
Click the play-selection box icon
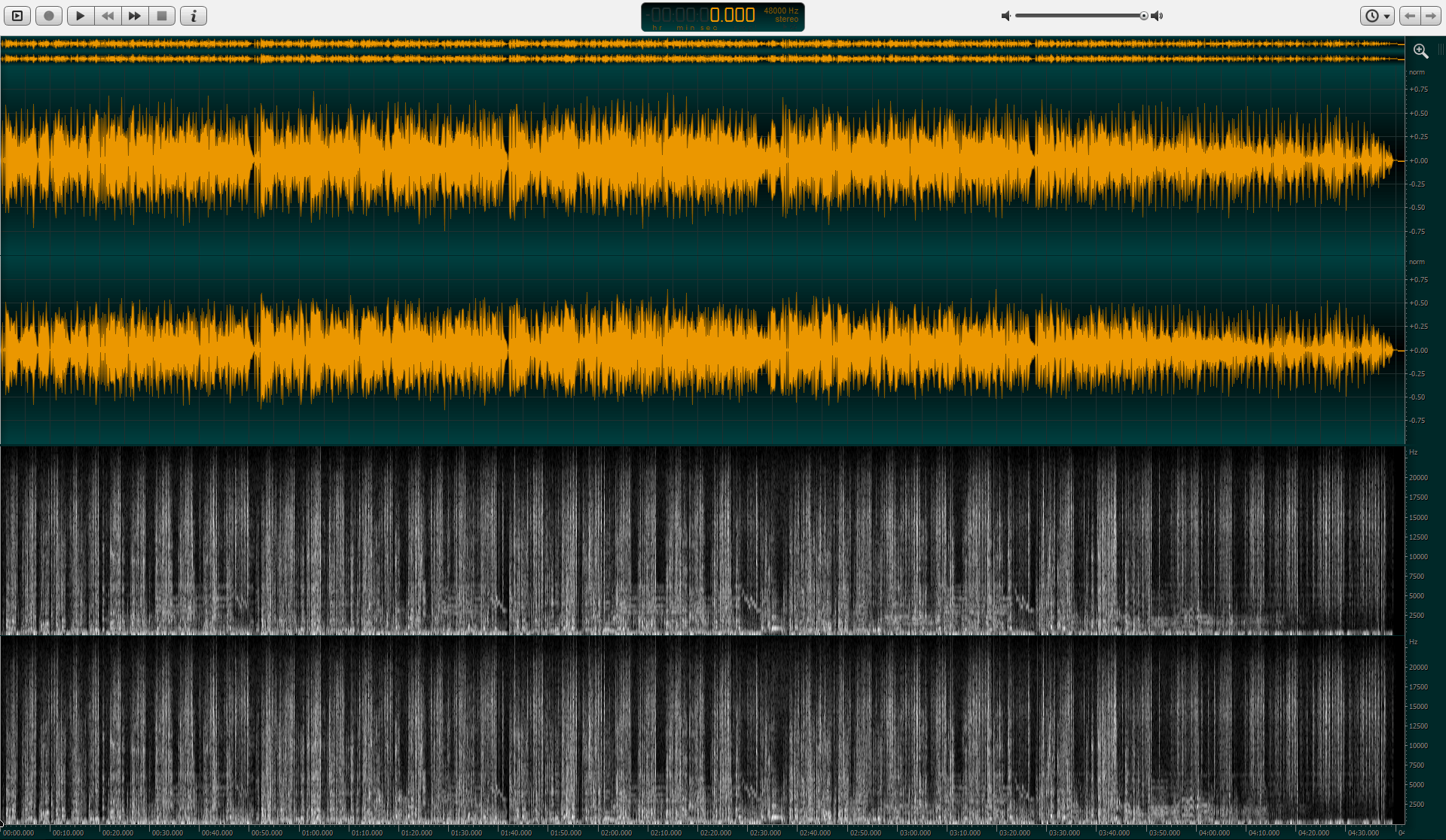pos(17,16)
